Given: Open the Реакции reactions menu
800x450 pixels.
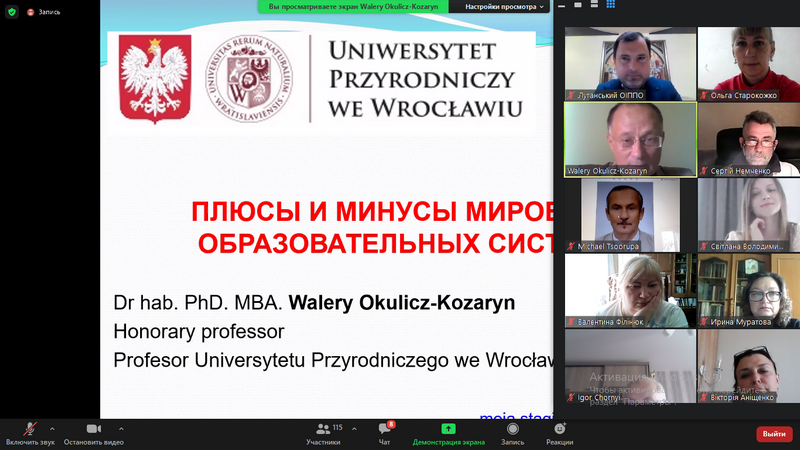Looking at the screenshot, I should coord(560,434).
